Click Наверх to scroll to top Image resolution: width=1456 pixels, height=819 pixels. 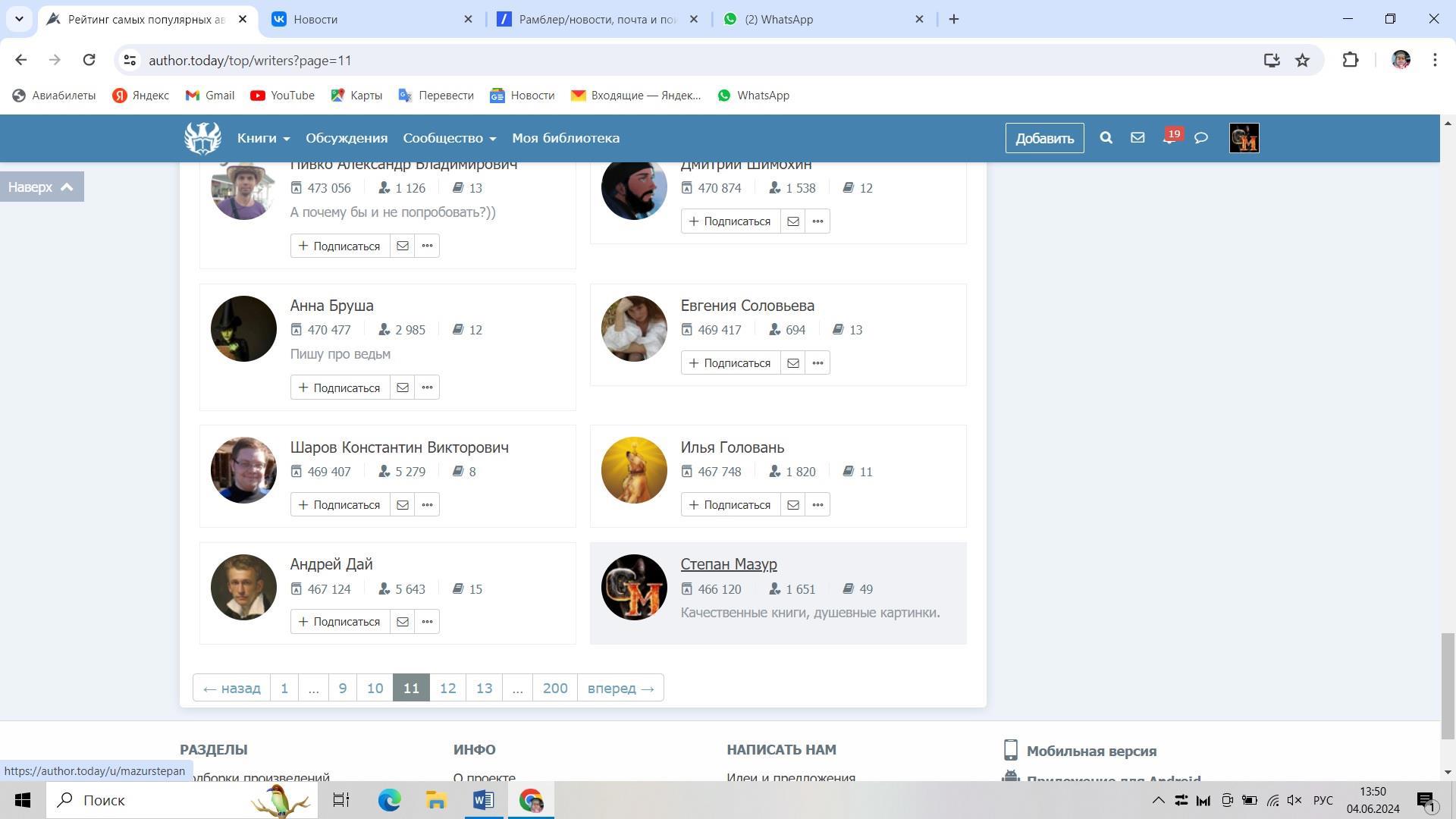[42, 187]
